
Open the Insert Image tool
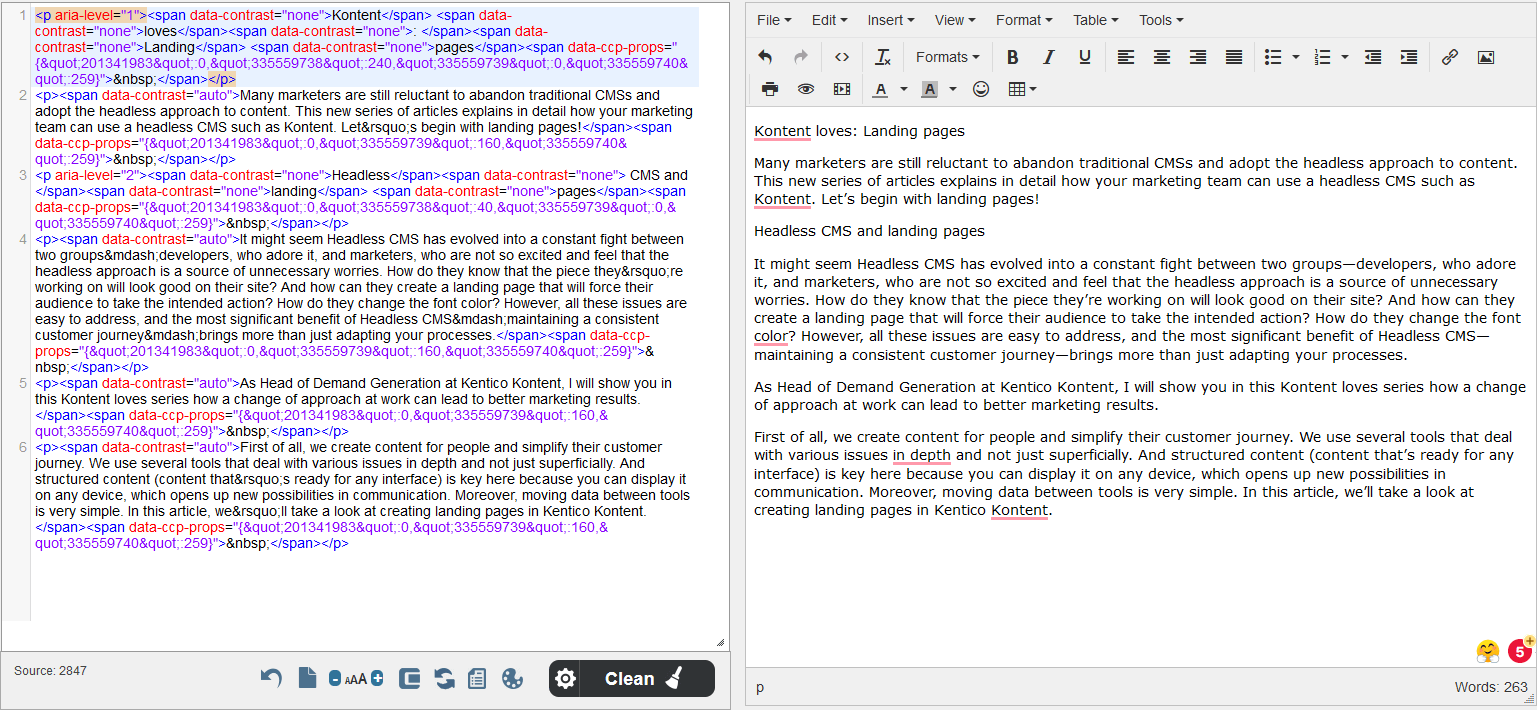pyautogui.click(x=1486, y=57)
